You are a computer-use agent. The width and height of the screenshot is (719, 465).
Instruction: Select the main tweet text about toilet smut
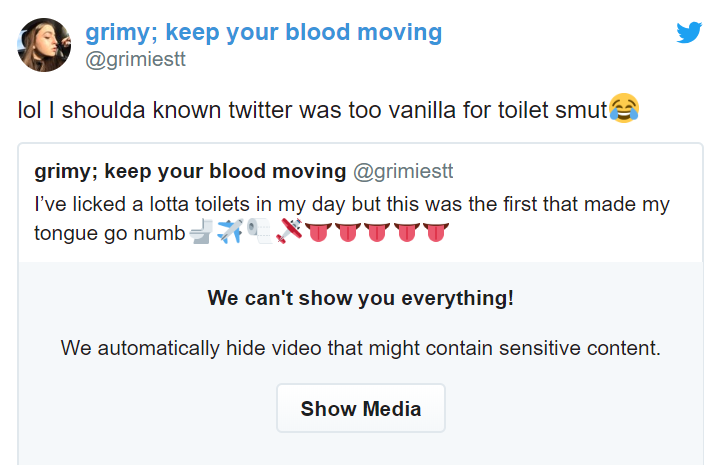tap(328, 110)
